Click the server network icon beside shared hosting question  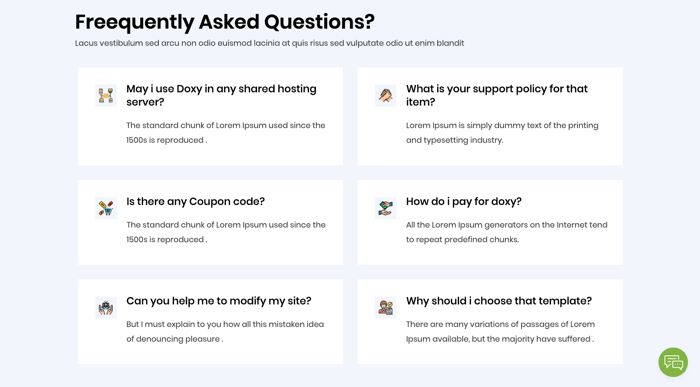click(106, 96)
